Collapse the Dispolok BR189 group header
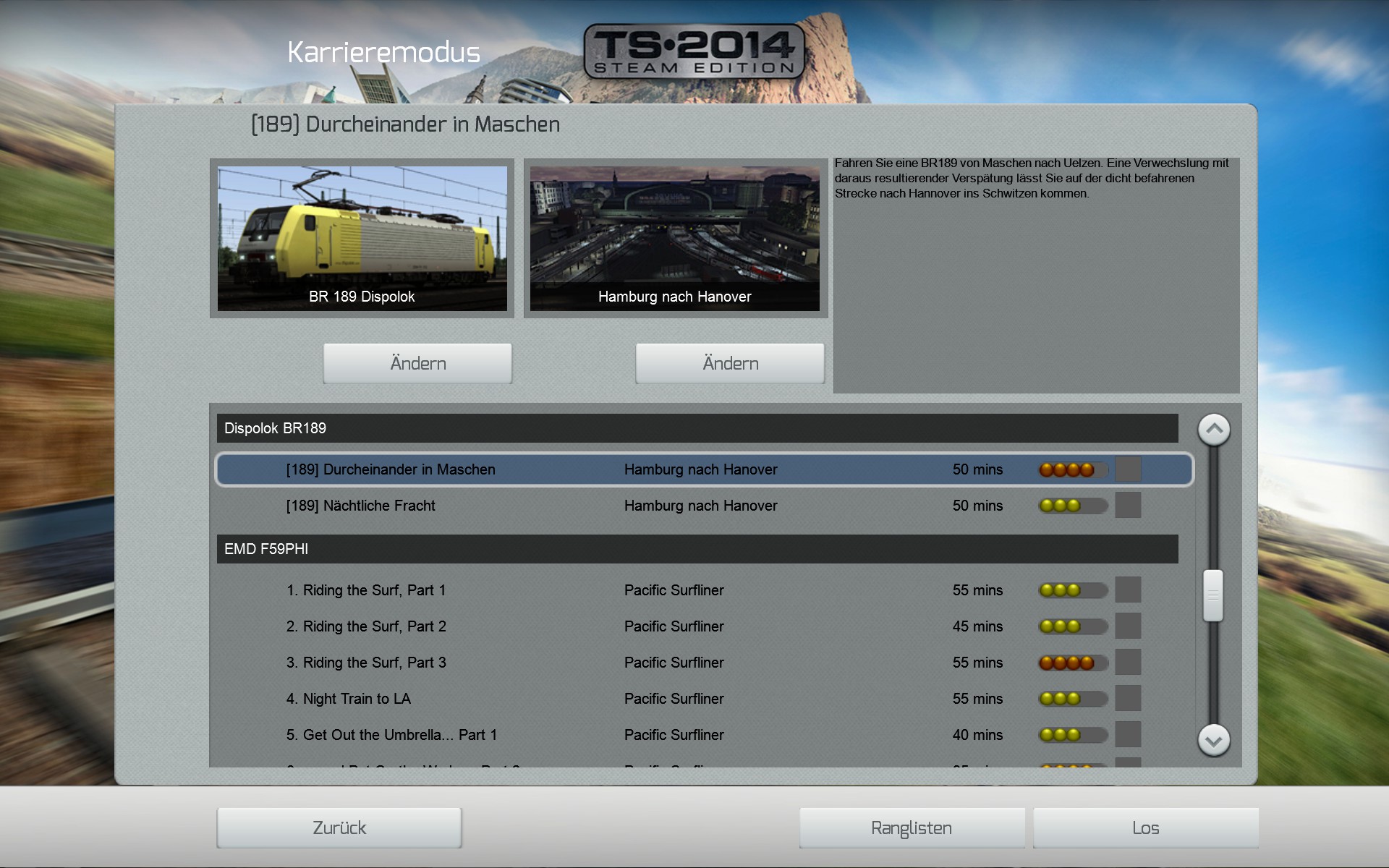This screenshot has height=868, width=1389. 697,428
